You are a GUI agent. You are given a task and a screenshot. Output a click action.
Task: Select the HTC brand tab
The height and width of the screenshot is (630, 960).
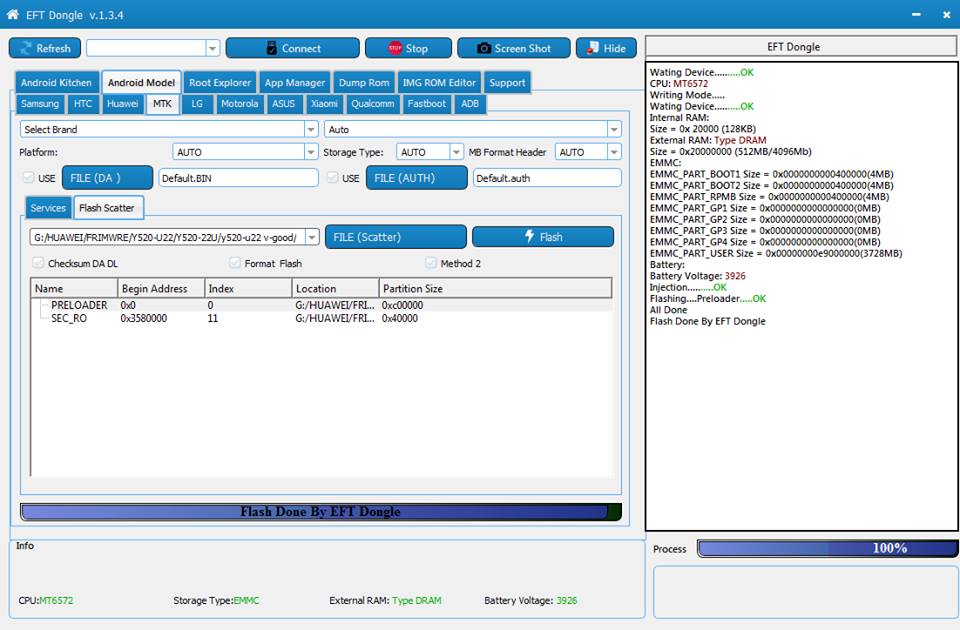83,104
